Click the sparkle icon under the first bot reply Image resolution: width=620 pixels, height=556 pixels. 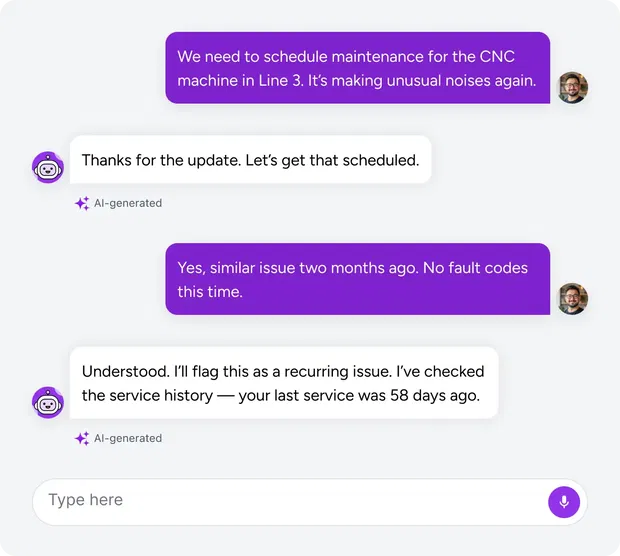point(82,203)
